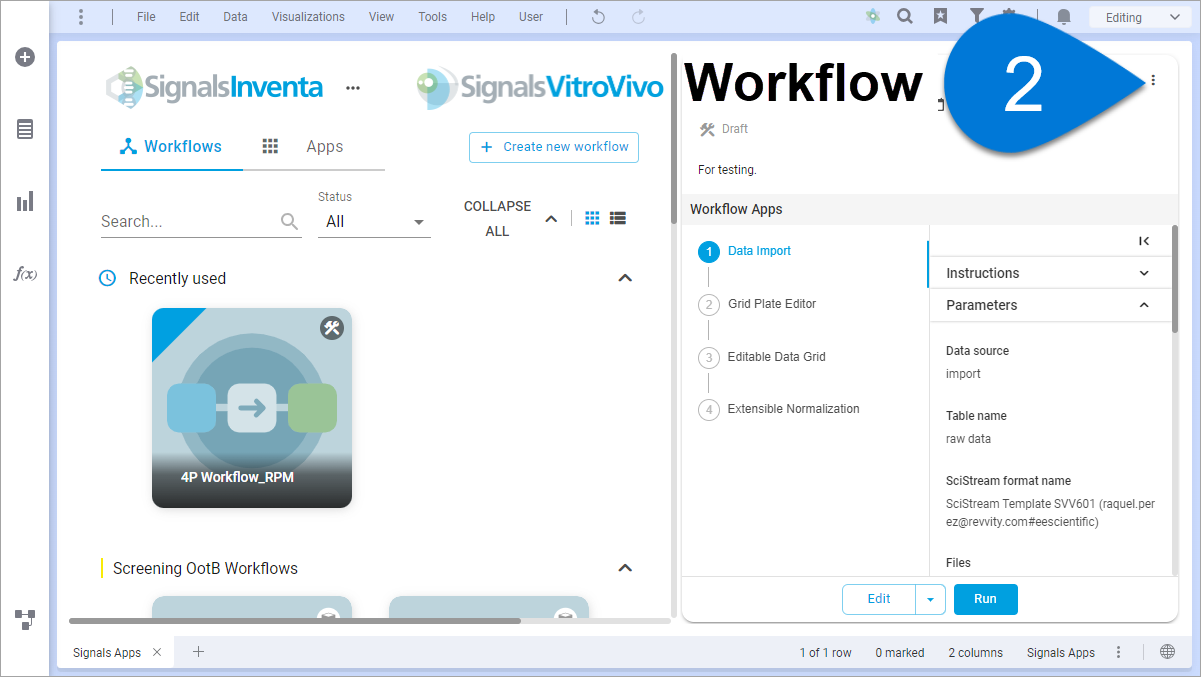Screen dimensions: 1201x677
Task: Open the Help menu
Action: click(x=483, y=17)
